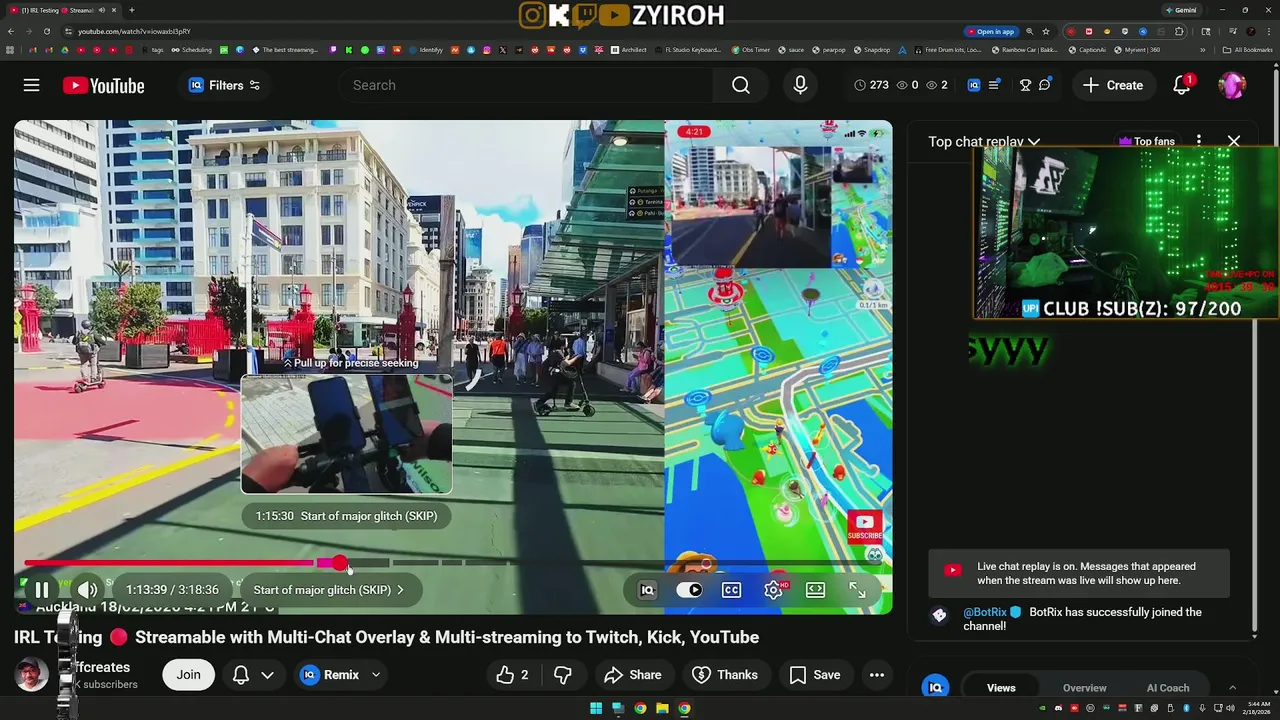Switch to theater mode
The image size is (1280, 720).
pos(815,590)
